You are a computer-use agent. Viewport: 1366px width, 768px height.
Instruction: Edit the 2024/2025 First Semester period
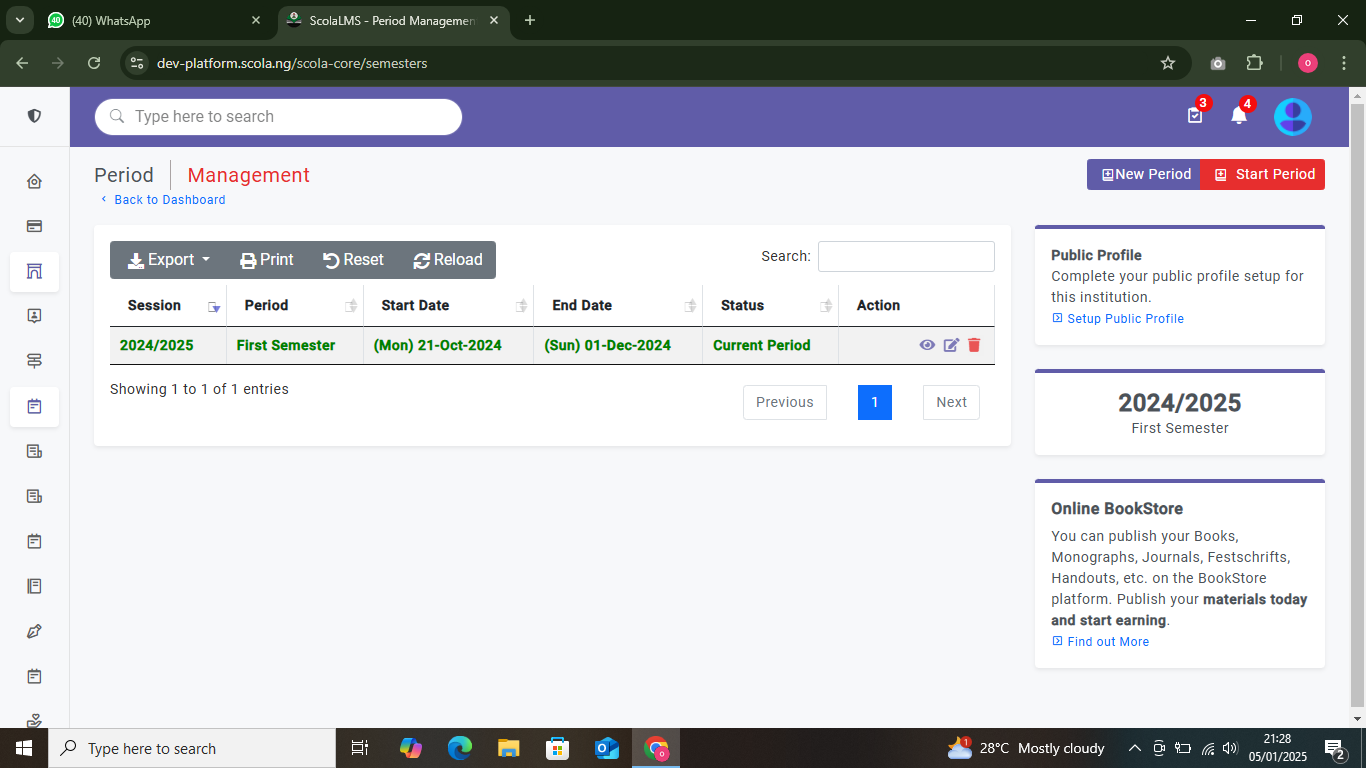(x=951, y=345)
